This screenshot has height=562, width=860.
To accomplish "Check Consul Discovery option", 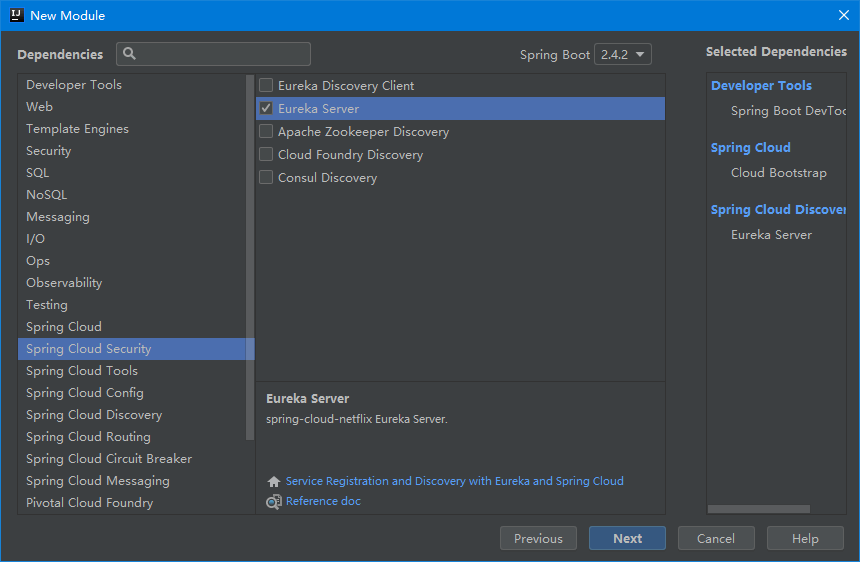I will 266,177.
